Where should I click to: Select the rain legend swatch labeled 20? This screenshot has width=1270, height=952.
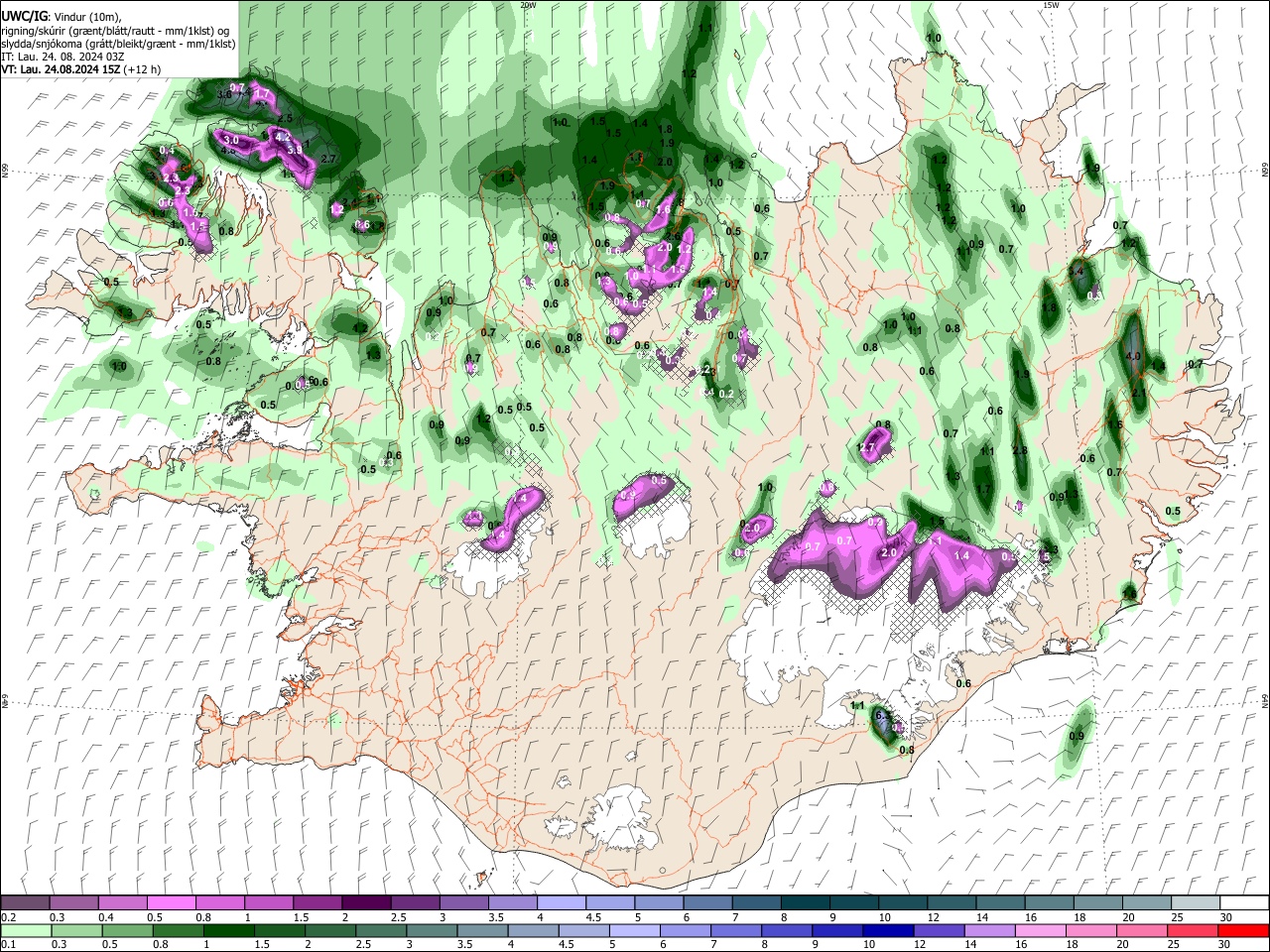[1140, 930]
